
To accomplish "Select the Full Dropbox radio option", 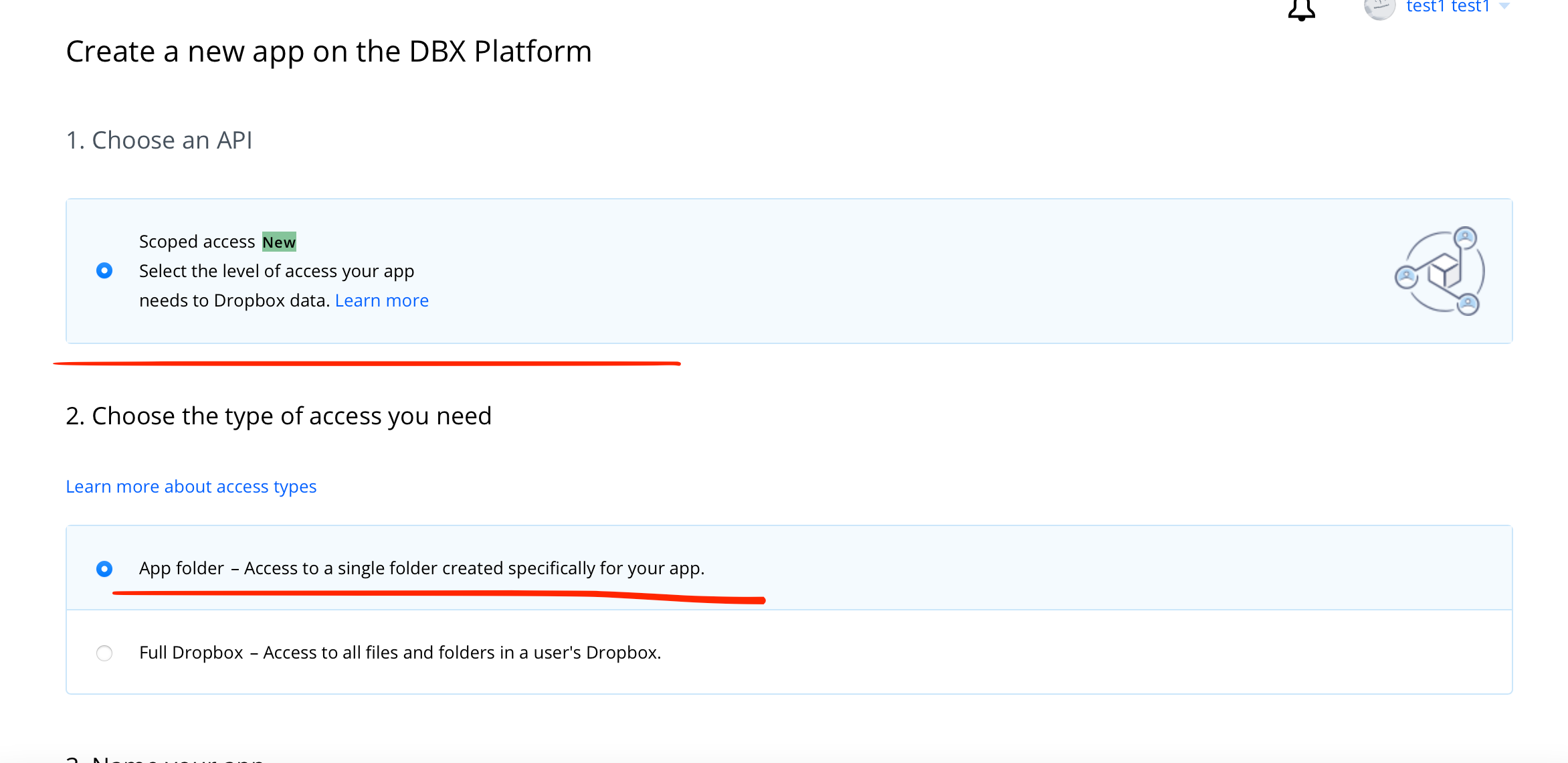I will 104,653.
